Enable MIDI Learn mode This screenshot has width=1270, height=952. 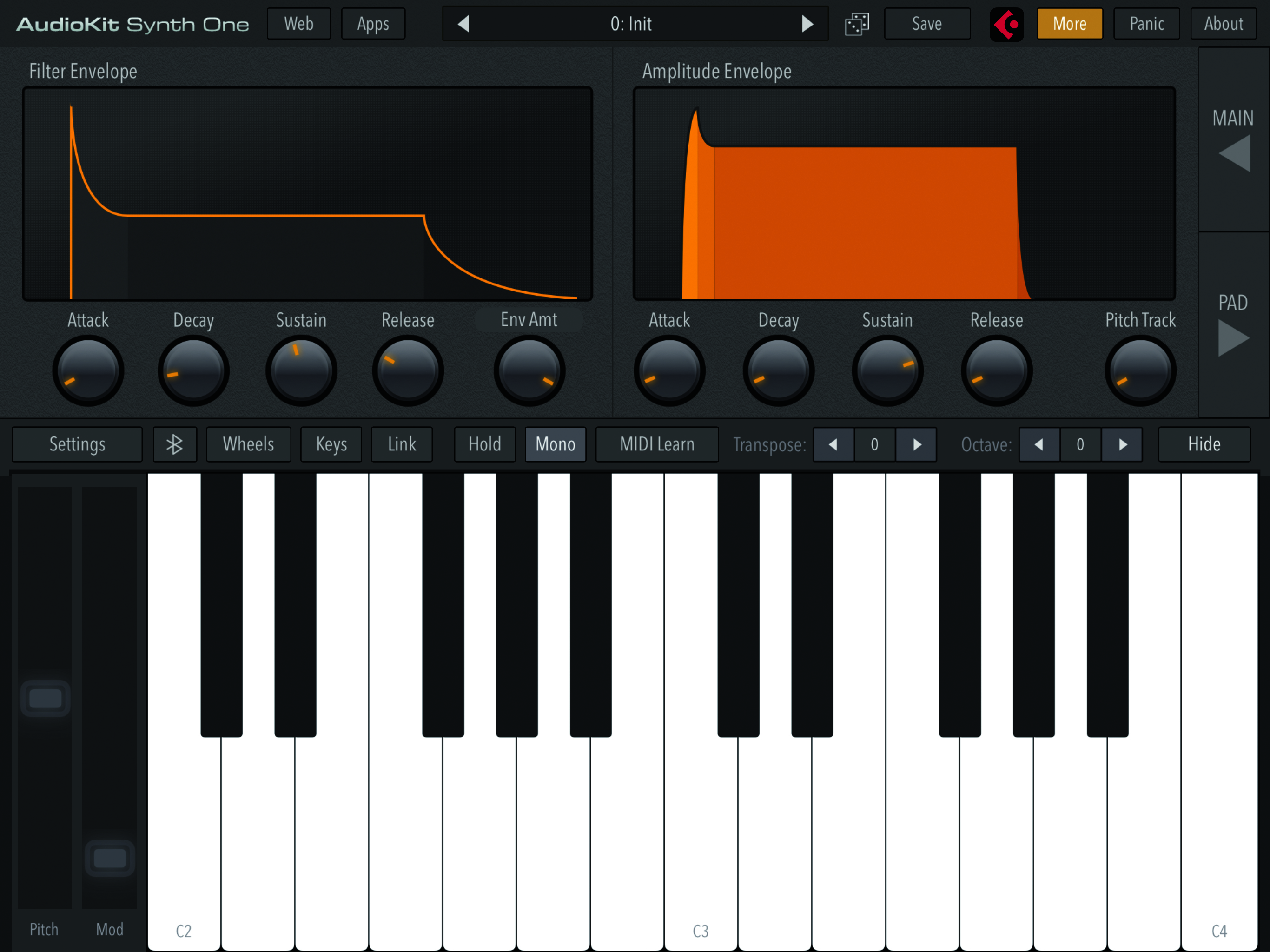657,444
